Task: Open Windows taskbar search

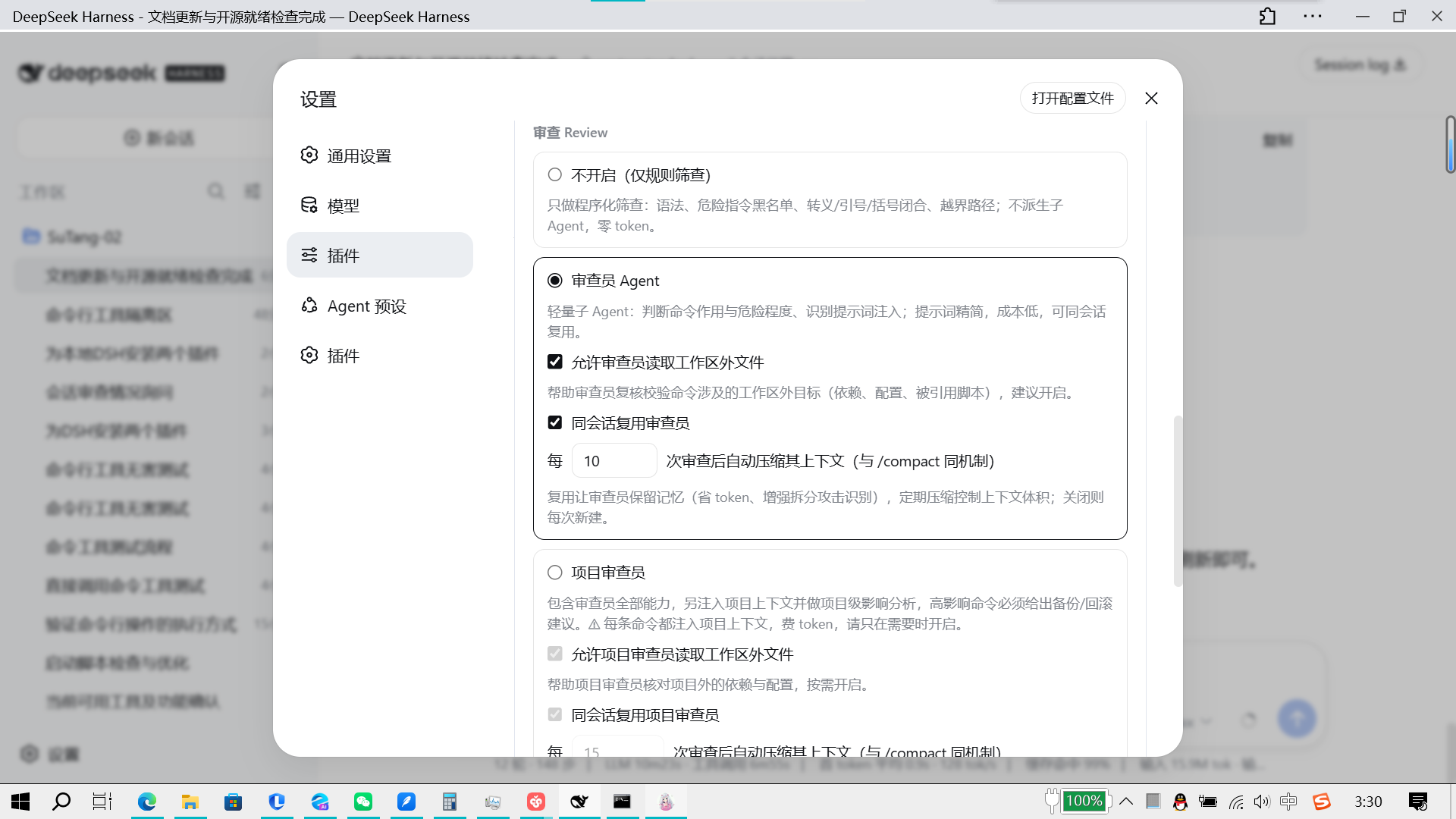Action: click(x=61, y=802)
